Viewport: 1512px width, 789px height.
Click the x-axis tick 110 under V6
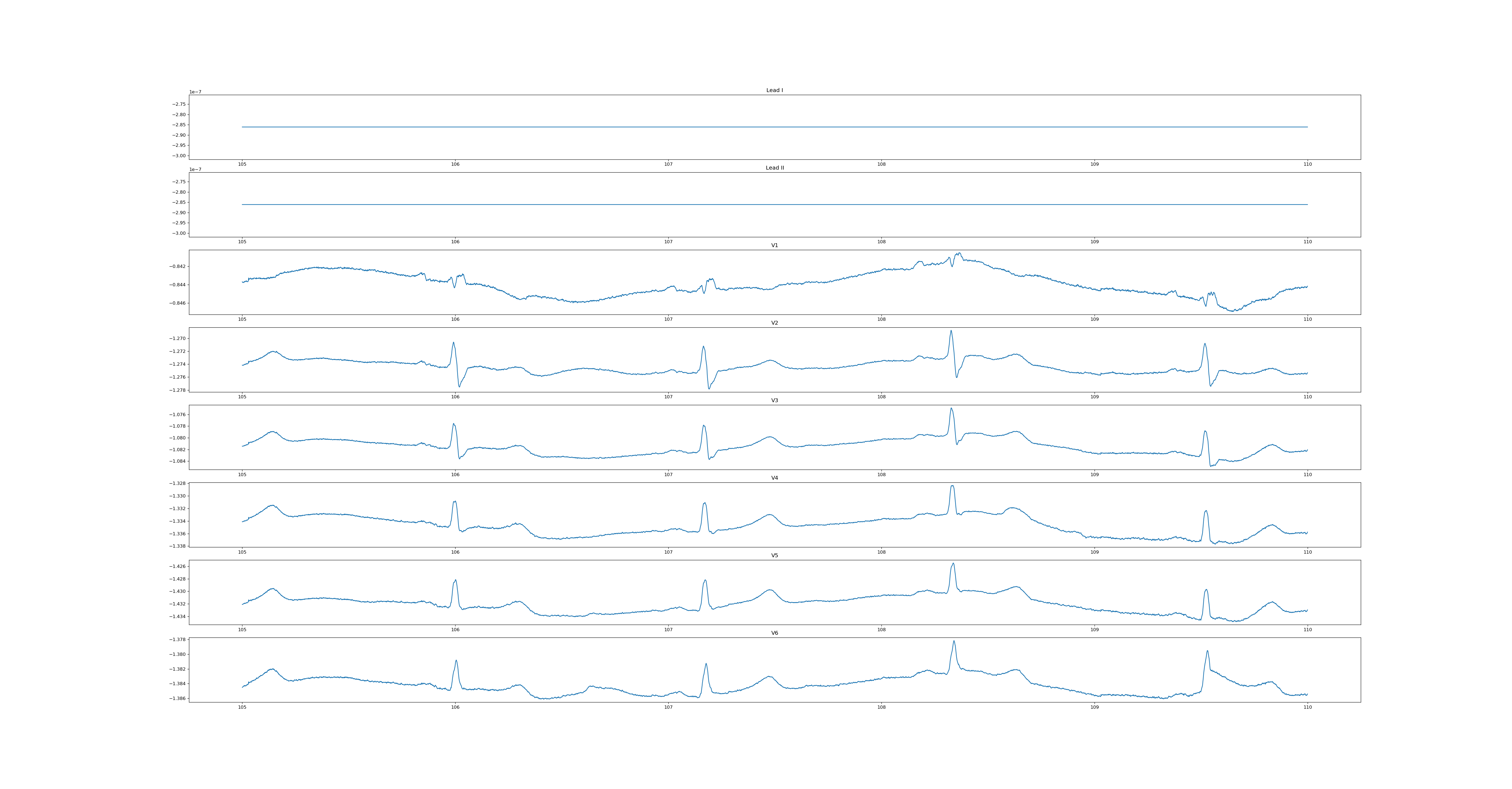[1307, 707]
